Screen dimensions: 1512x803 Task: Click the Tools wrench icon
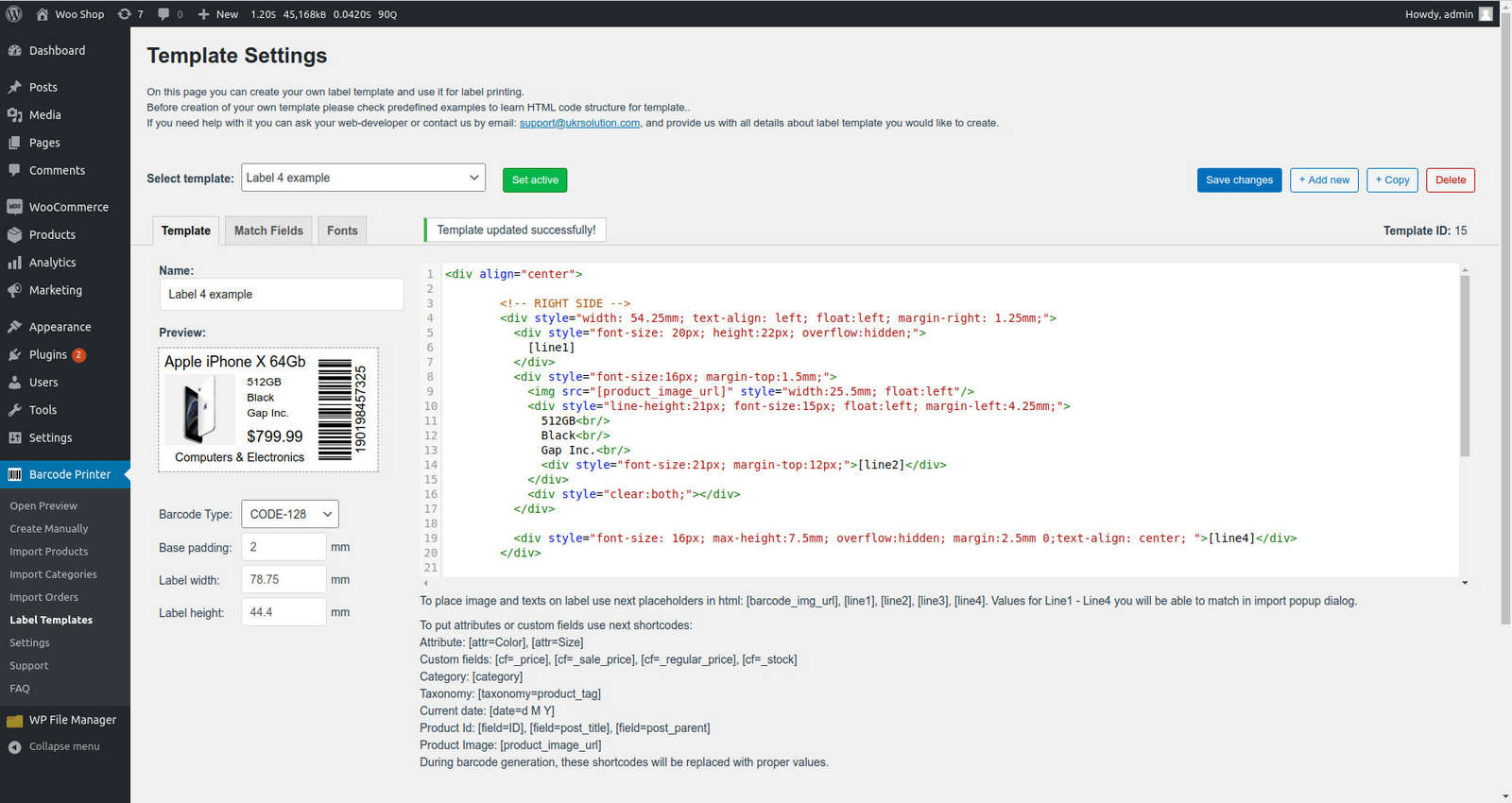click(x=14, y=410)
